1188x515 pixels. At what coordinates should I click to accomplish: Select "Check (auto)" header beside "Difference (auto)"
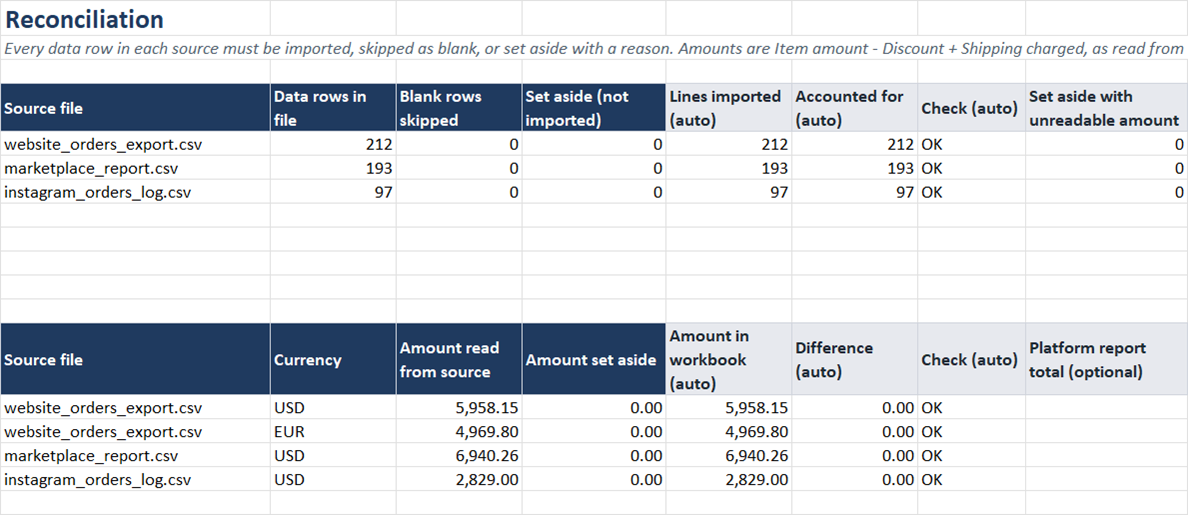971,360
